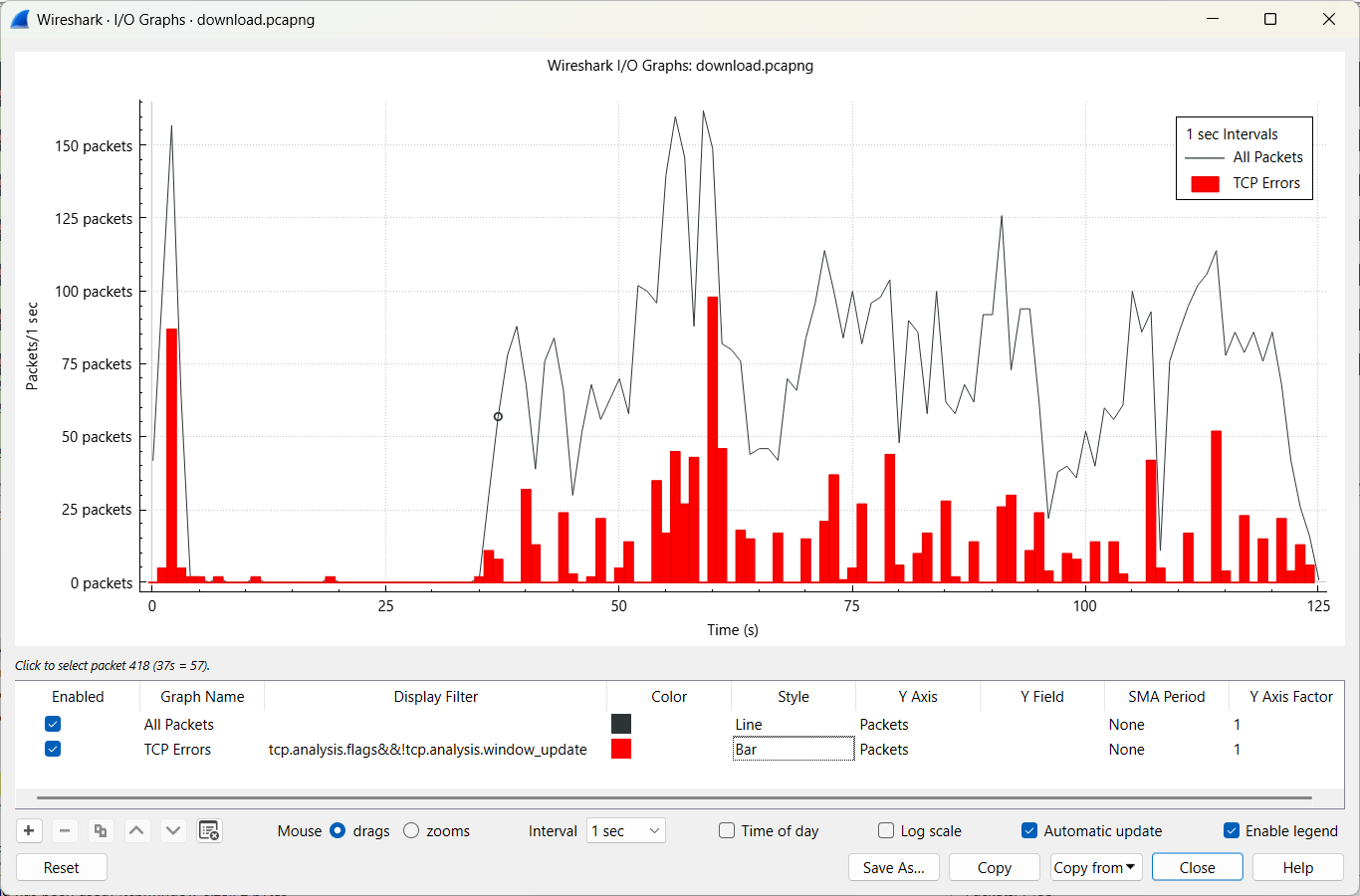
Task: Click the Wireshark fin icon in title bar
Action: coord(20,19)
